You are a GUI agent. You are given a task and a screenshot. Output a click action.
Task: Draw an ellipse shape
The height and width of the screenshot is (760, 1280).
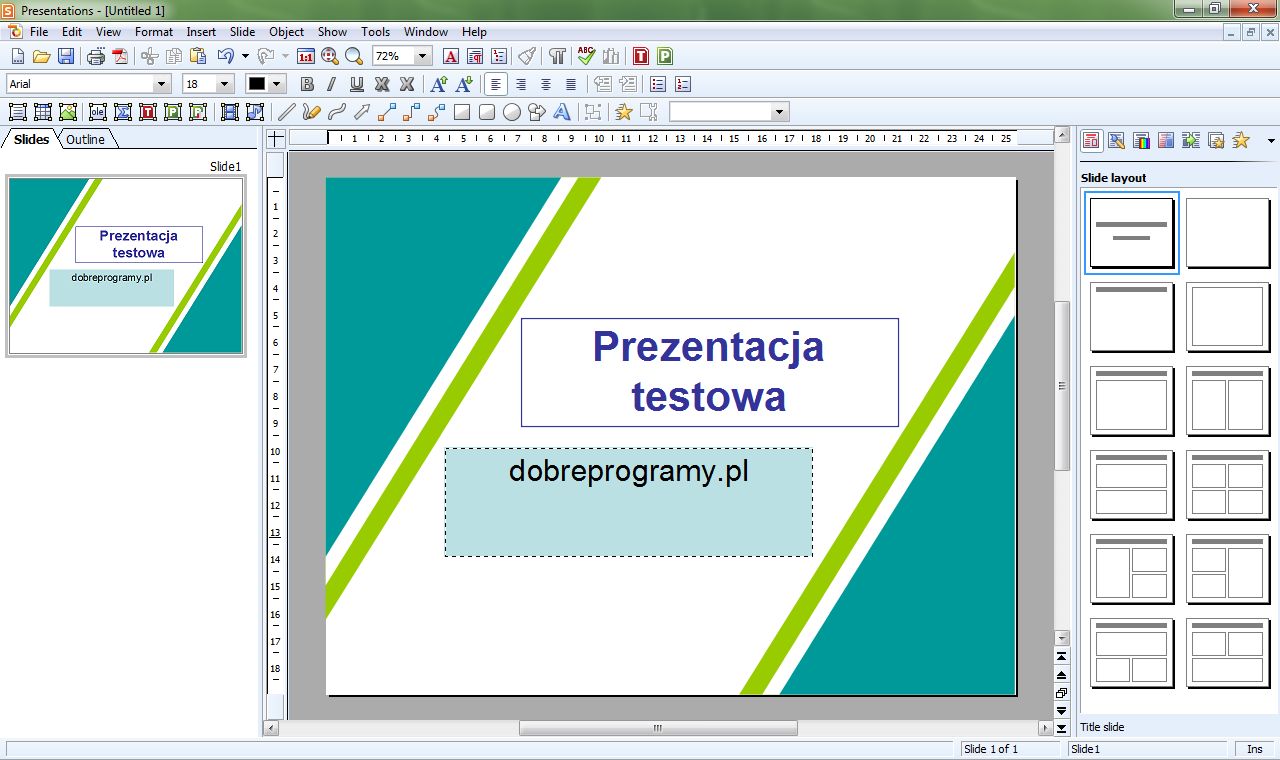pyautogui.click(x=512, y=112)
